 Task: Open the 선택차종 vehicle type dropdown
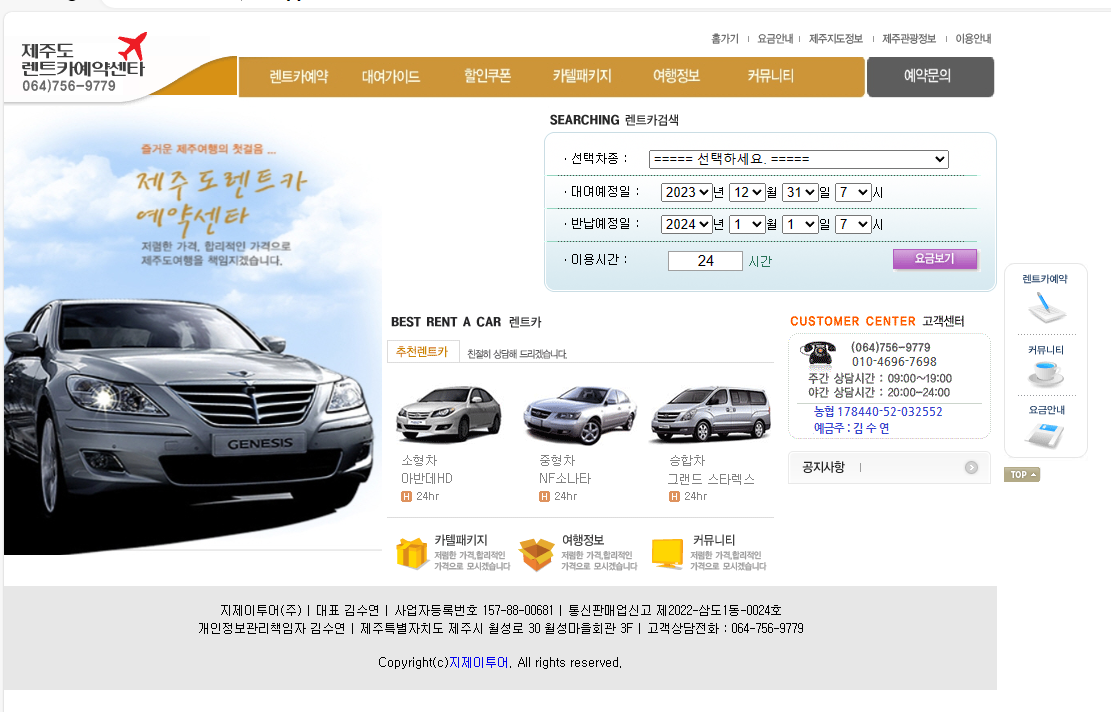(799, 159)
